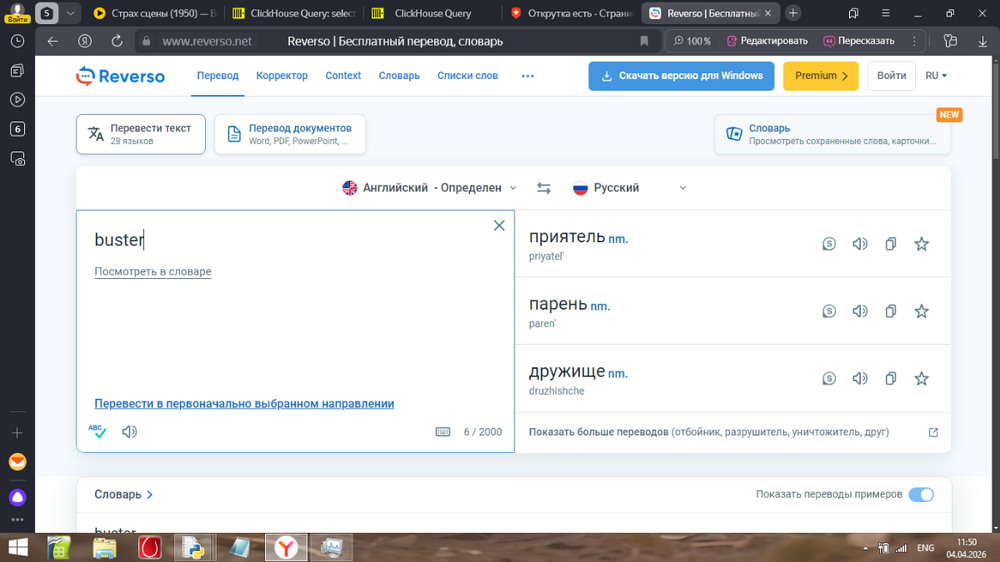Click 'Редактировать' in browser toolbar
The height and width of the screenshot is (562, 1000).
coord(767,41)
